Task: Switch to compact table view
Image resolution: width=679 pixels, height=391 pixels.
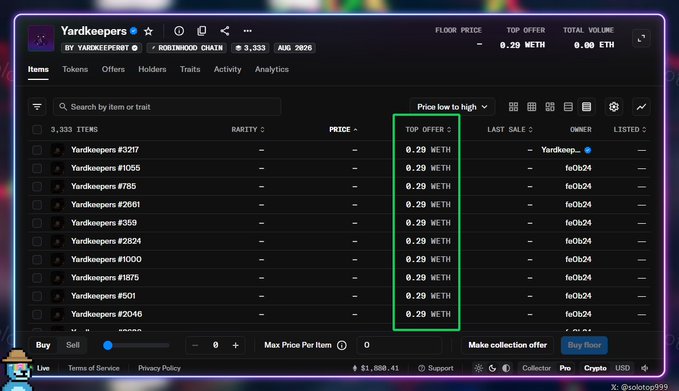Action: [x=586, y=107]
